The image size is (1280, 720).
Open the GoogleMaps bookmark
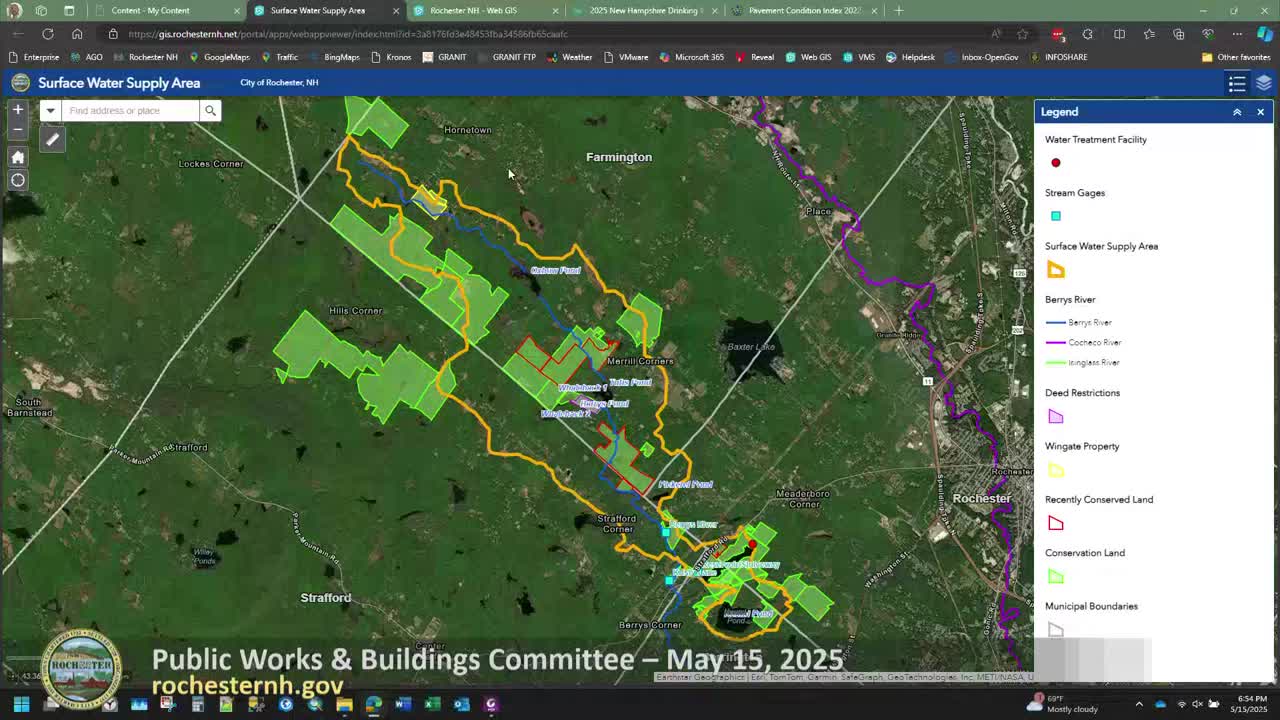219,57
